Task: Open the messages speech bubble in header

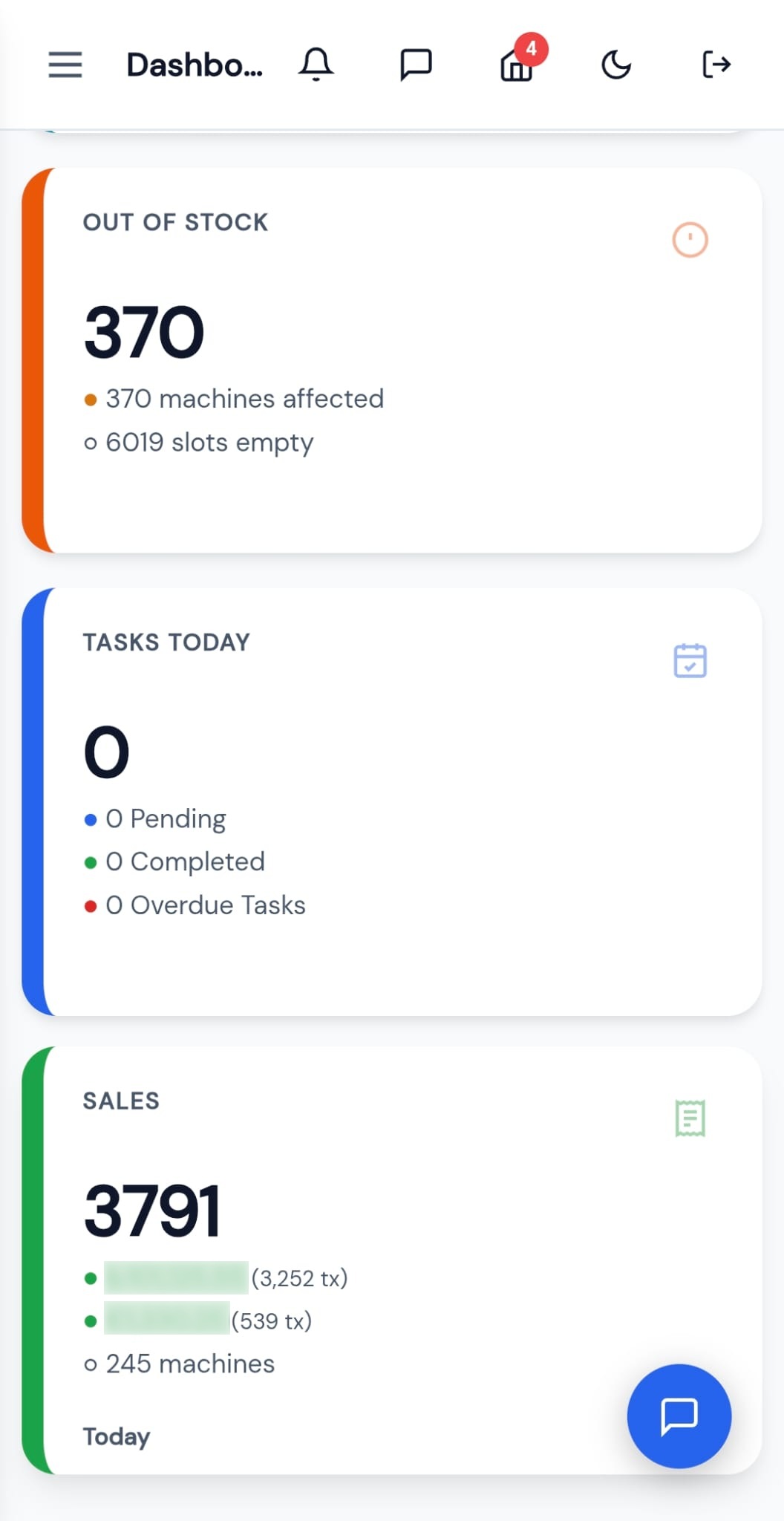Action: coord(416,65)
